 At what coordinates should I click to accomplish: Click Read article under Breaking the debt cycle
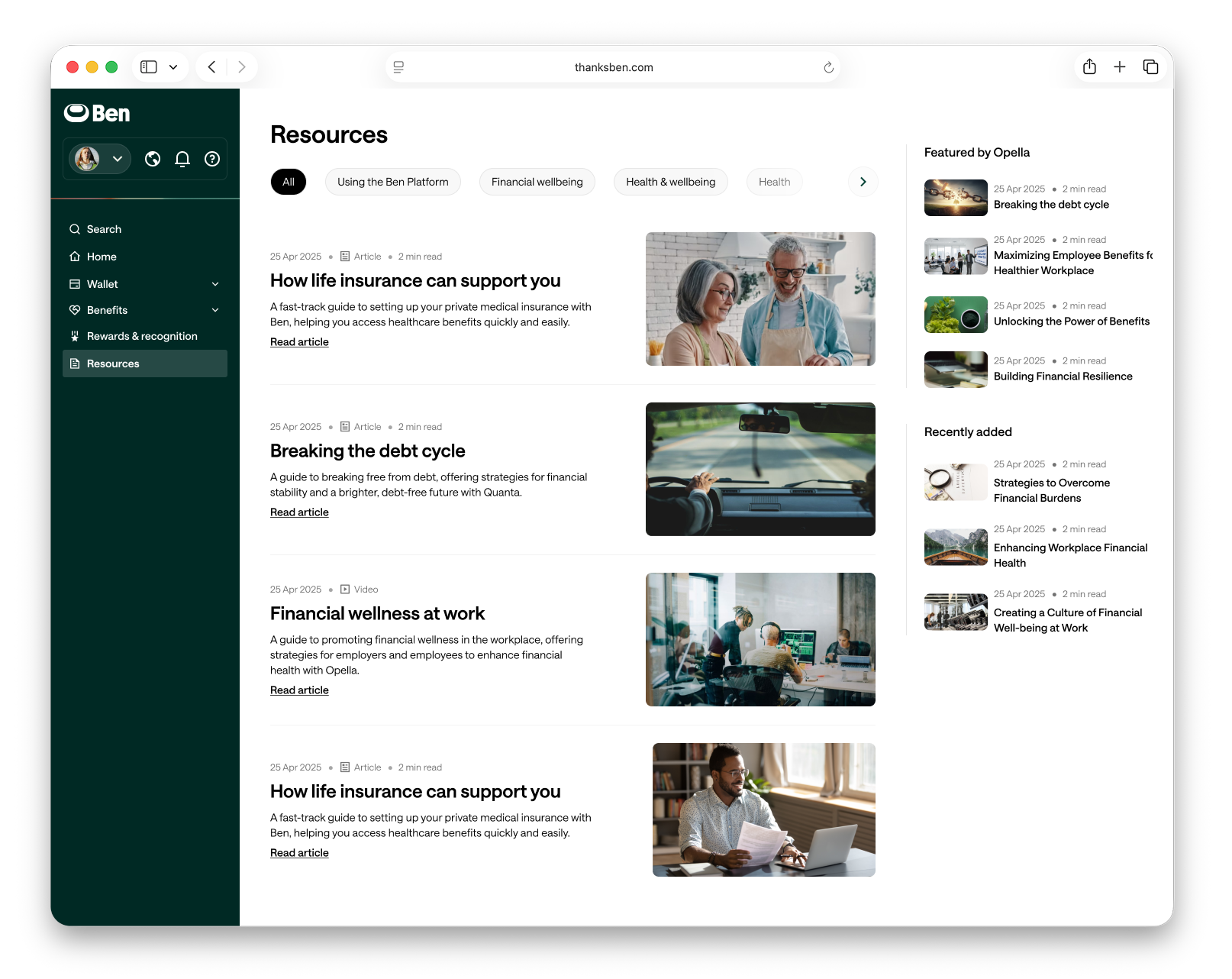tap(299, 512)
